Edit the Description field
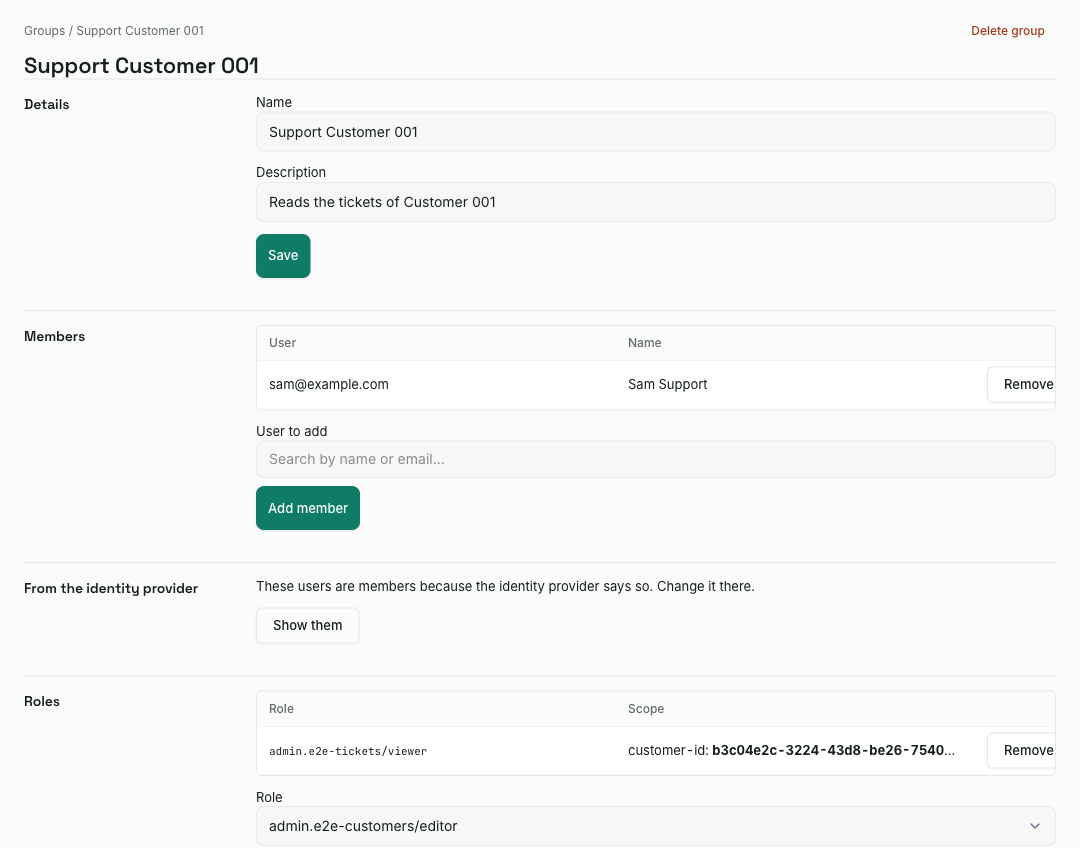 tap(656, 202)
